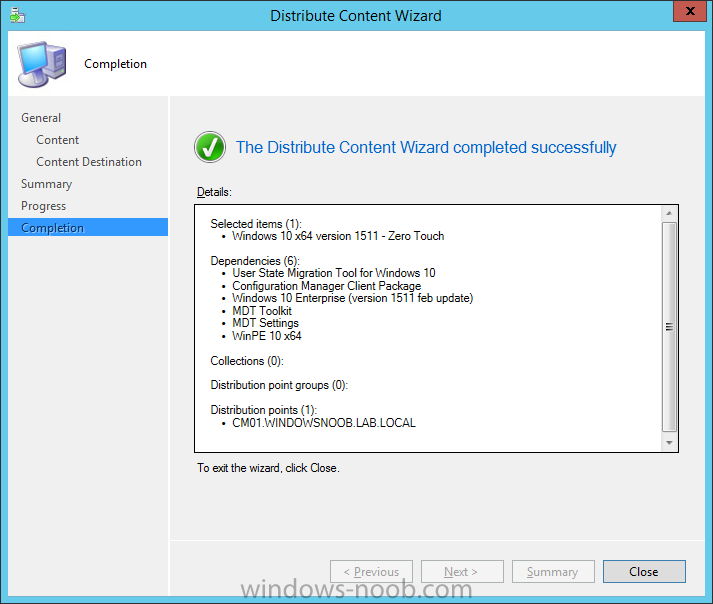This screenshot has width=713, height=604.
Task: Click the completed successfully heading text
Action: (426, 147)
